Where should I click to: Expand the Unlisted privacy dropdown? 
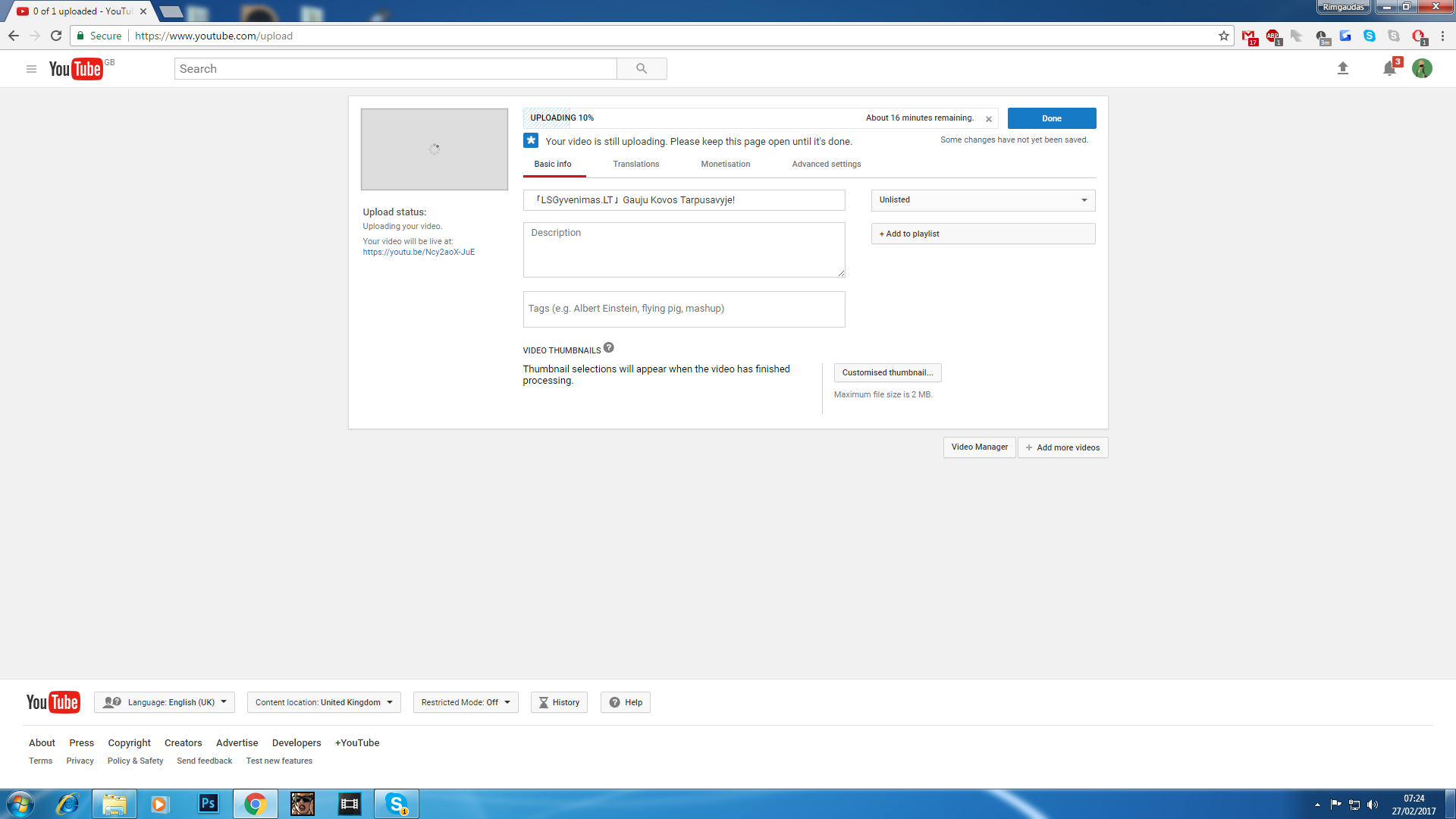pos(983,200)
